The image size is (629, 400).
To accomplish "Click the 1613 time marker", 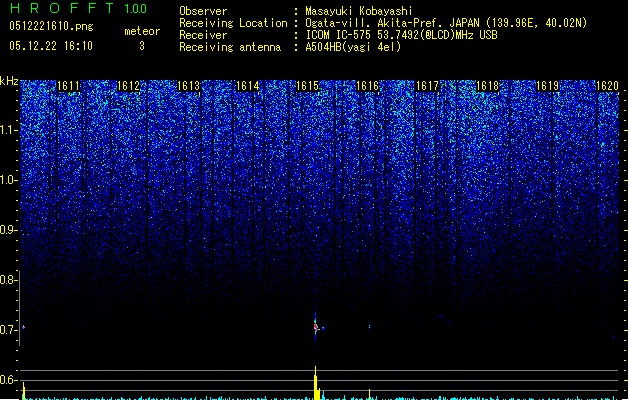I will [188, 86].
